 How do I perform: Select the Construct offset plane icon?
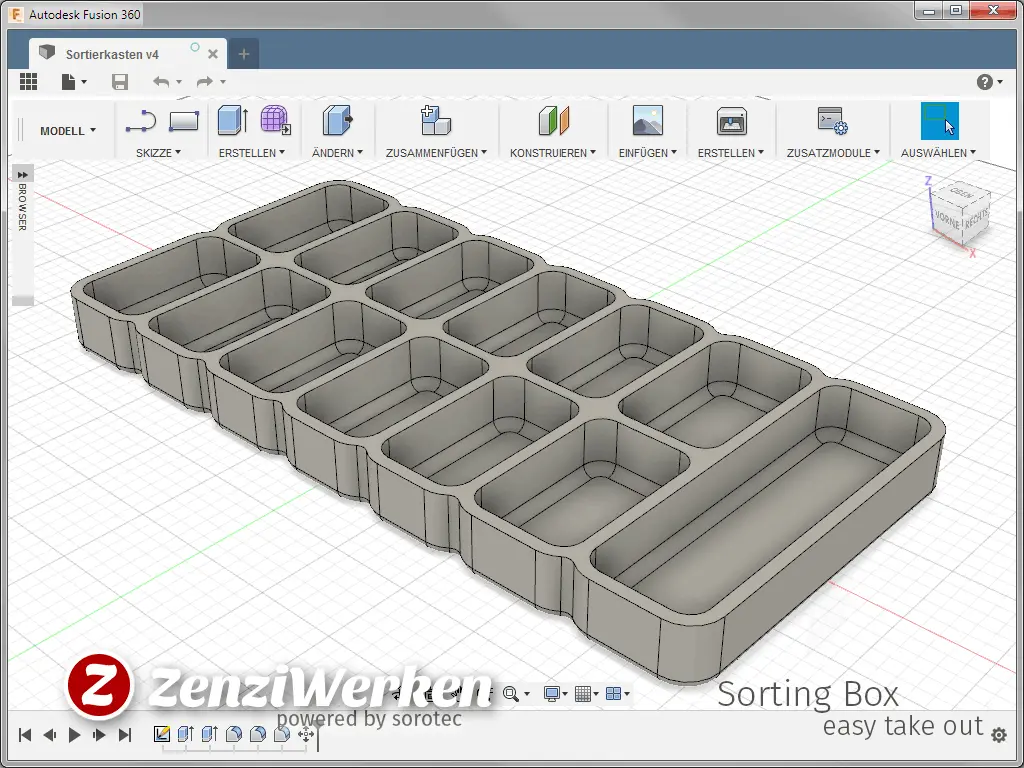[x=553, y=120]
